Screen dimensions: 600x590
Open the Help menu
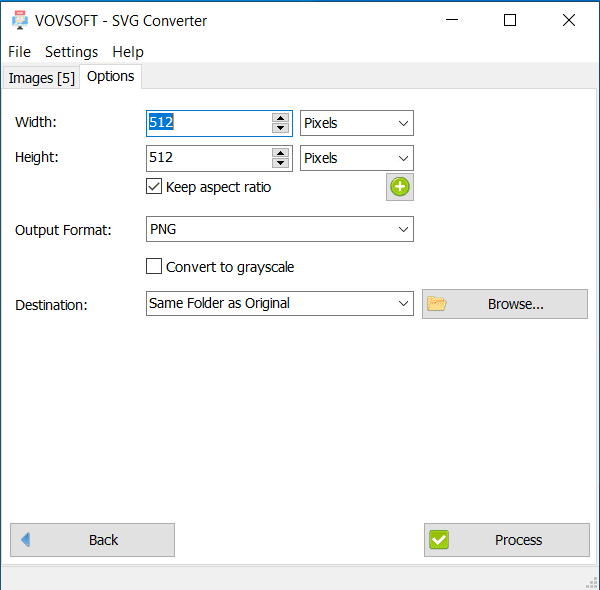pyautogui.click(x=128, y=52)
